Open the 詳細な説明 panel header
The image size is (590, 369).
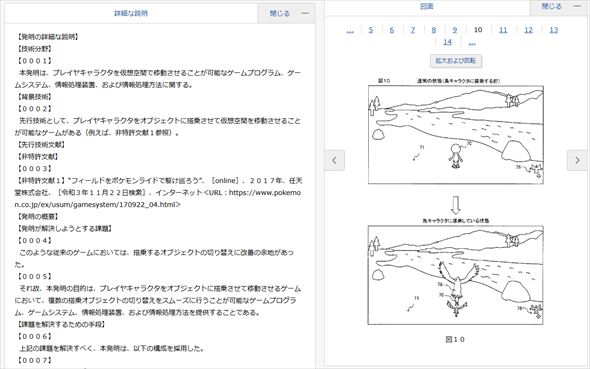pos(131,14)
